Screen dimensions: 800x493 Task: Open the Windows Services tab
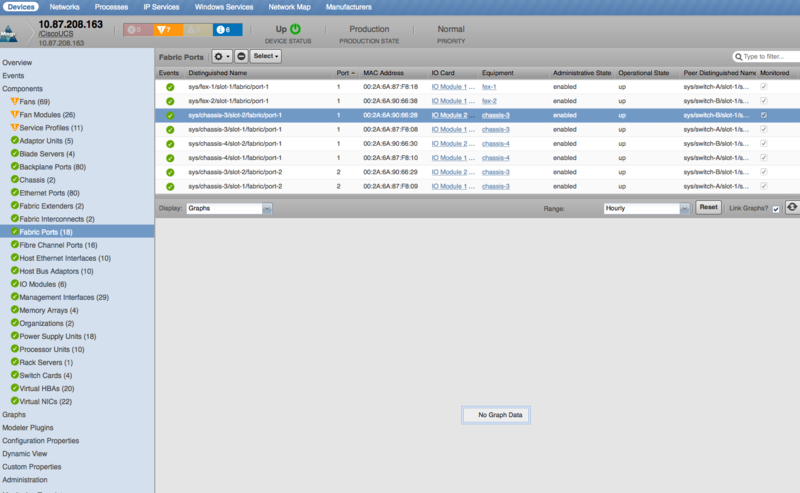(x=224, y=7)
